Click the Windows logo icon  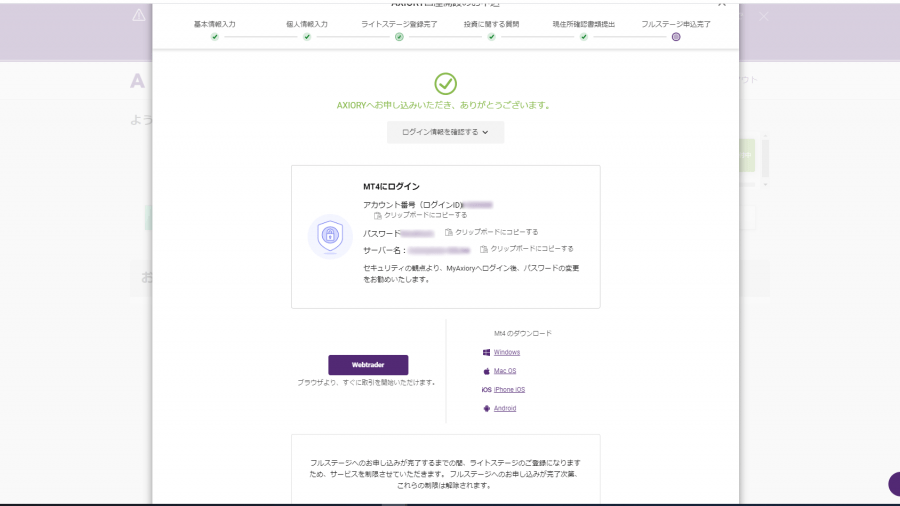(487, 352)
